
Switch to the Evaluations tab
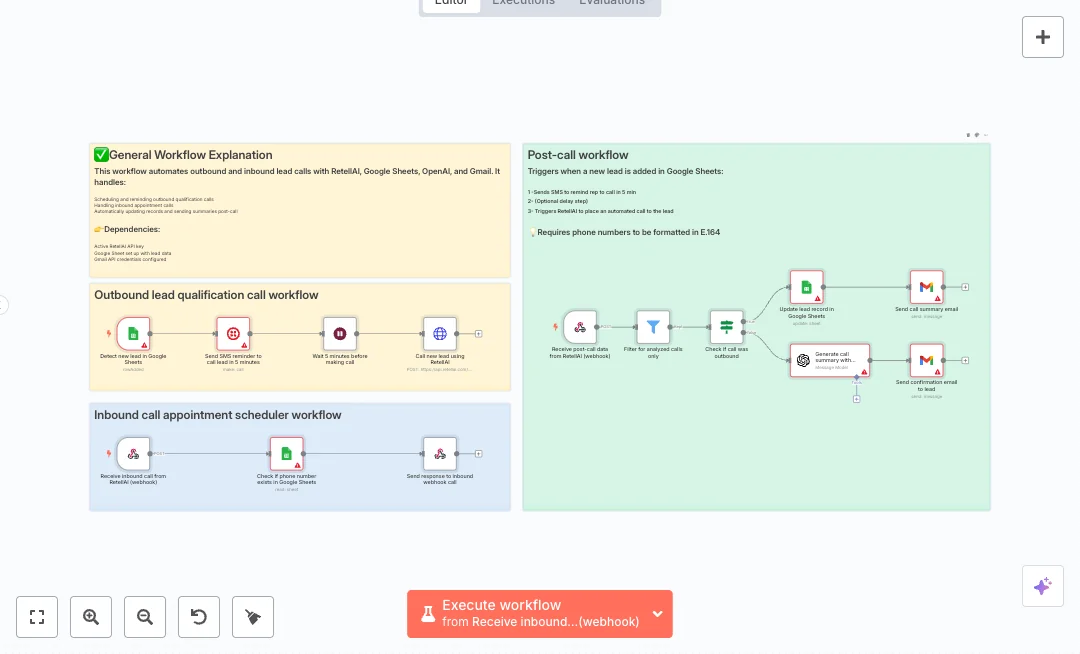click(612, 3)
